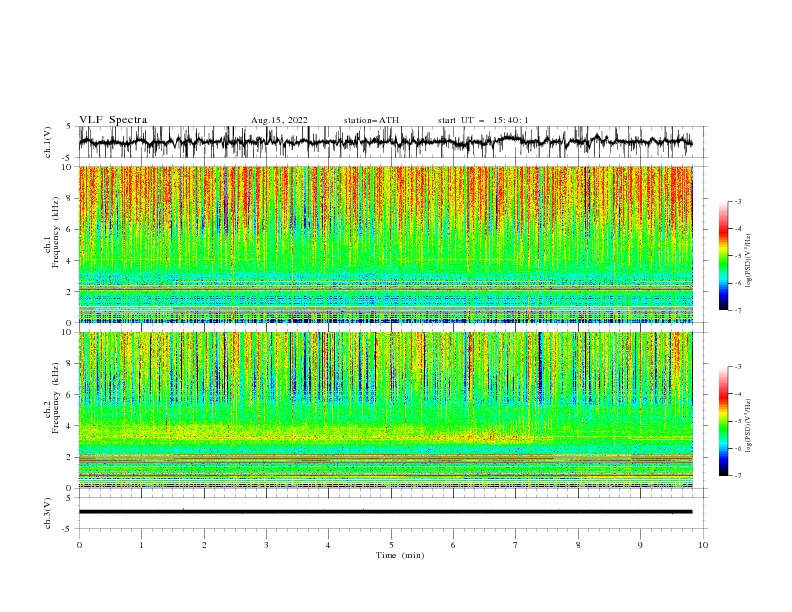Click the time axis tick label '5'
Viewport: 792px width, 612px height.
click(x=391, y=545)
